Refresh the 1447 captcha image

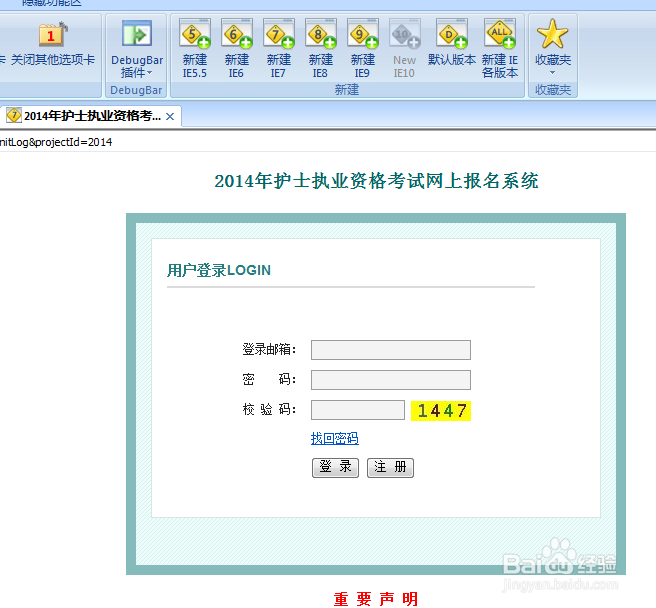[x=441, y=410]
